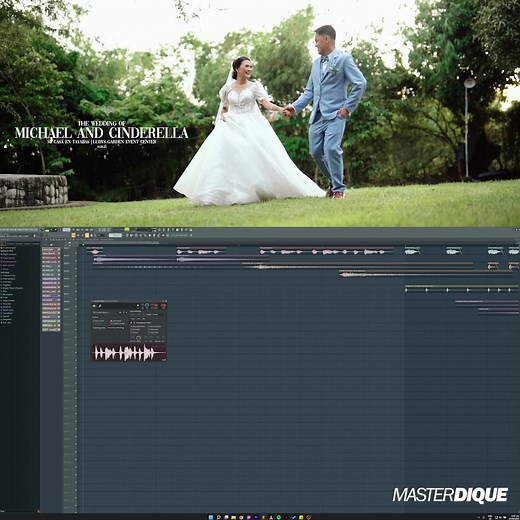
Task: Adjust the blue channel volume knob
Action: [x=147, y=305]
